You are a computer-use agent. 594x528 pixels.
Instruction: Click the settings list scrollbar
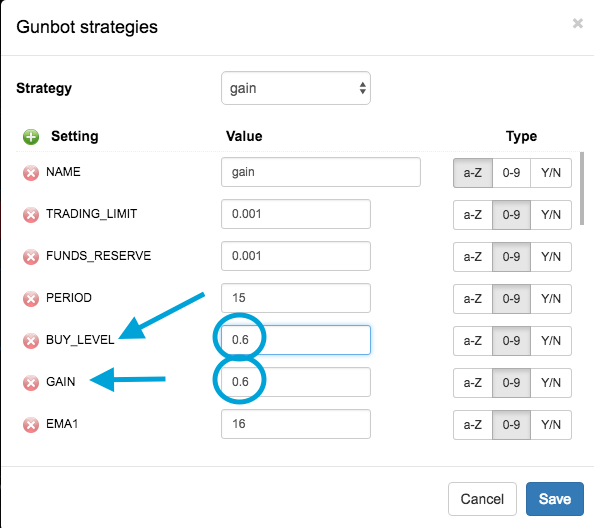[581, 189]
